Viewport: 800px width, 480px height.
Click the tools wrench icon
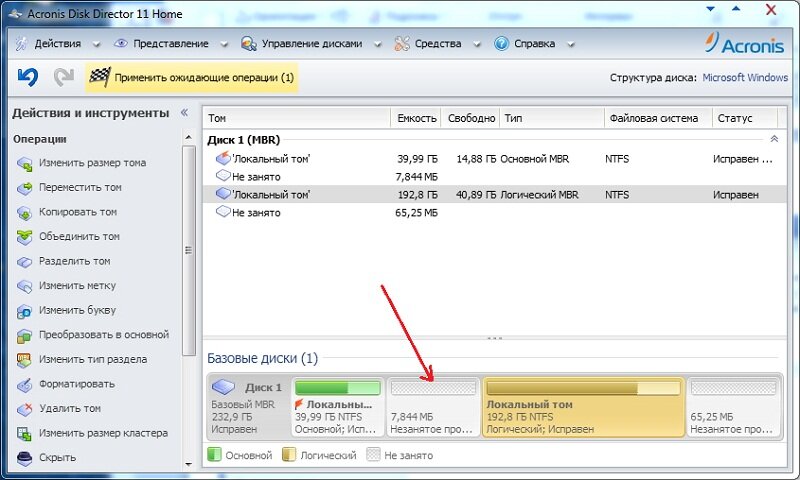click(402, 44)
